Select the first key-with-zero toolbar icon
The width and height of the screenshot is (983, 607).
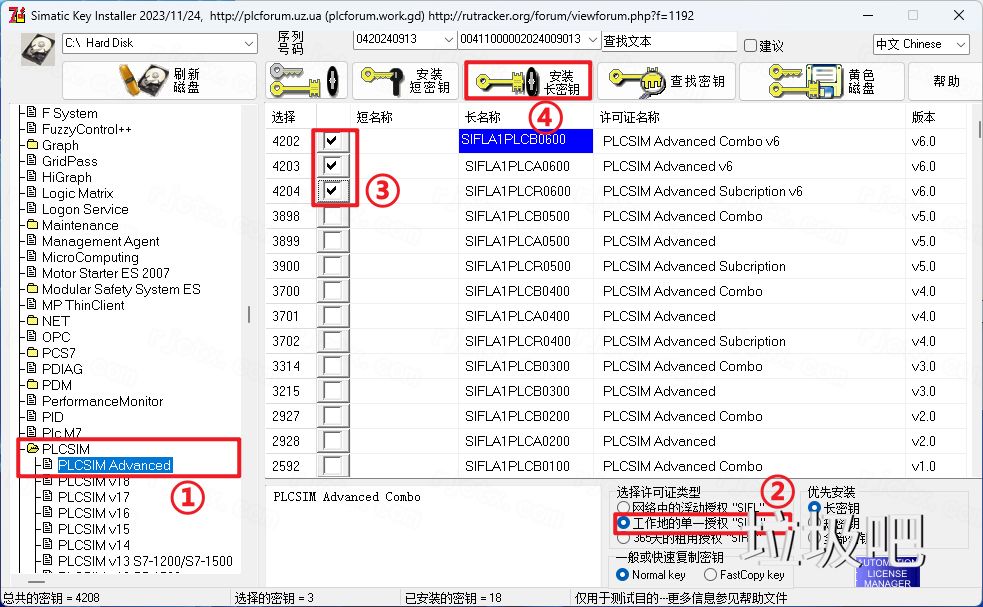(x=305, y=78)
